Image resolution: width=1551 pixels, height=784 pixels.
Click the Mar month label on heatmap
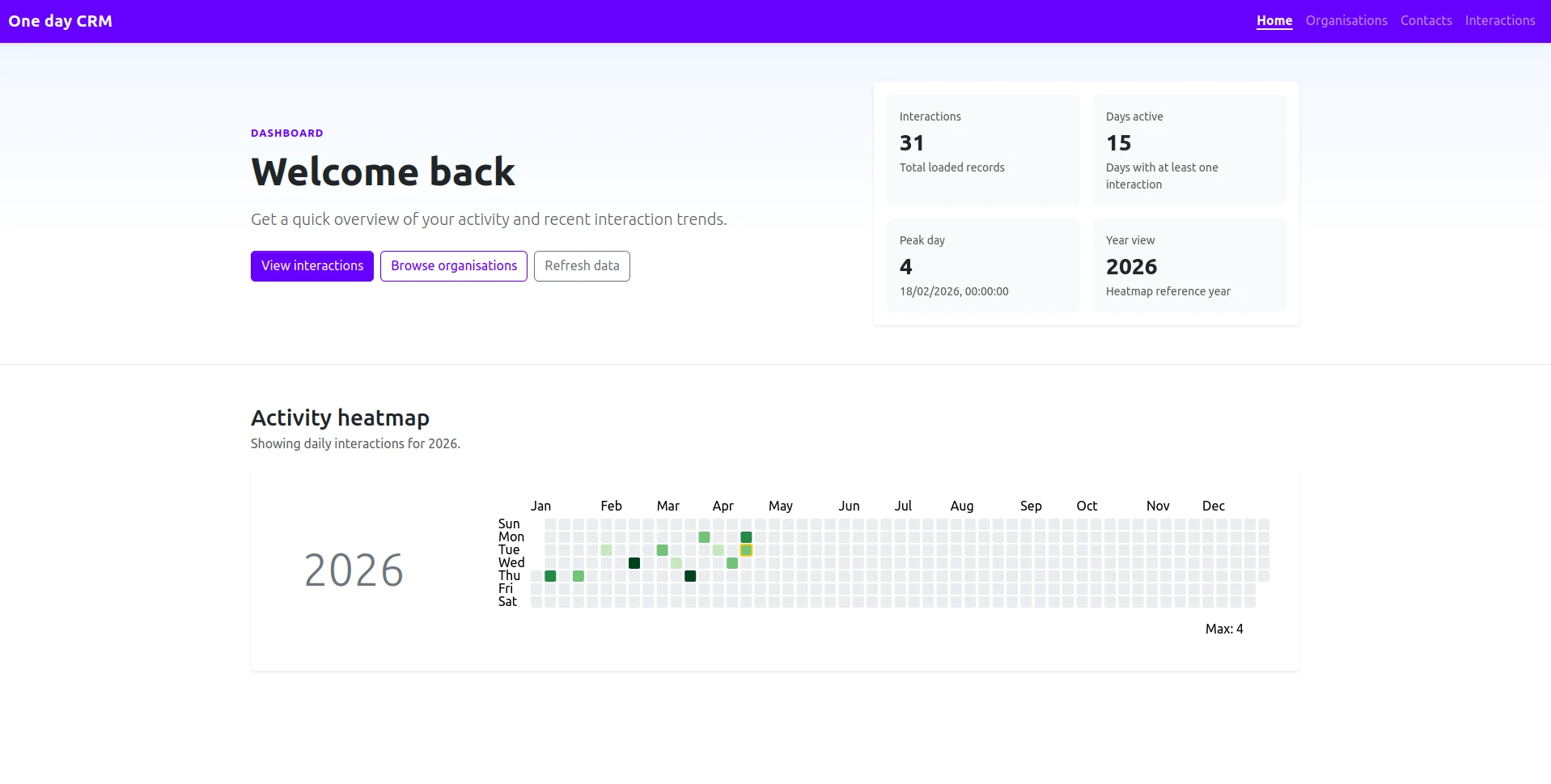667,506
